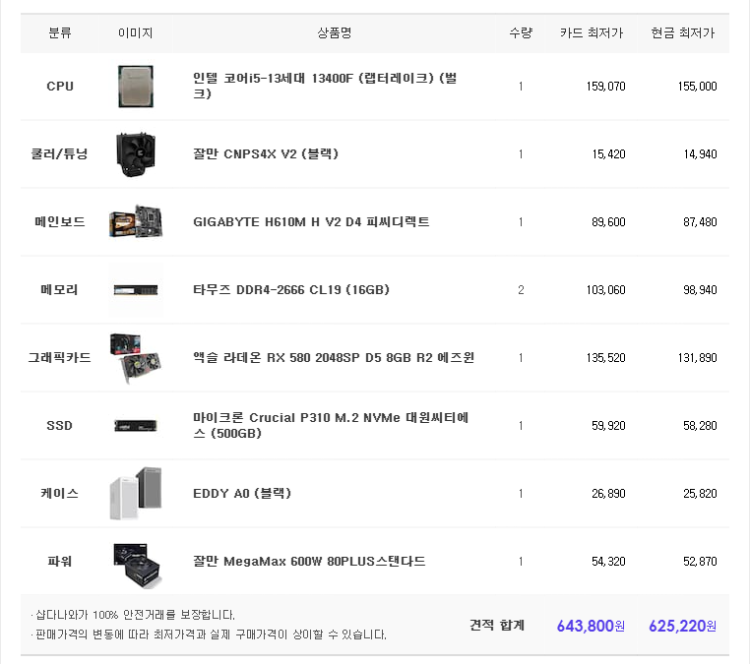The width and height of the screenshot is (750, 664).
Task: Open the GIGABYTE H610M H V2 D4 product link
Action: 311,222
